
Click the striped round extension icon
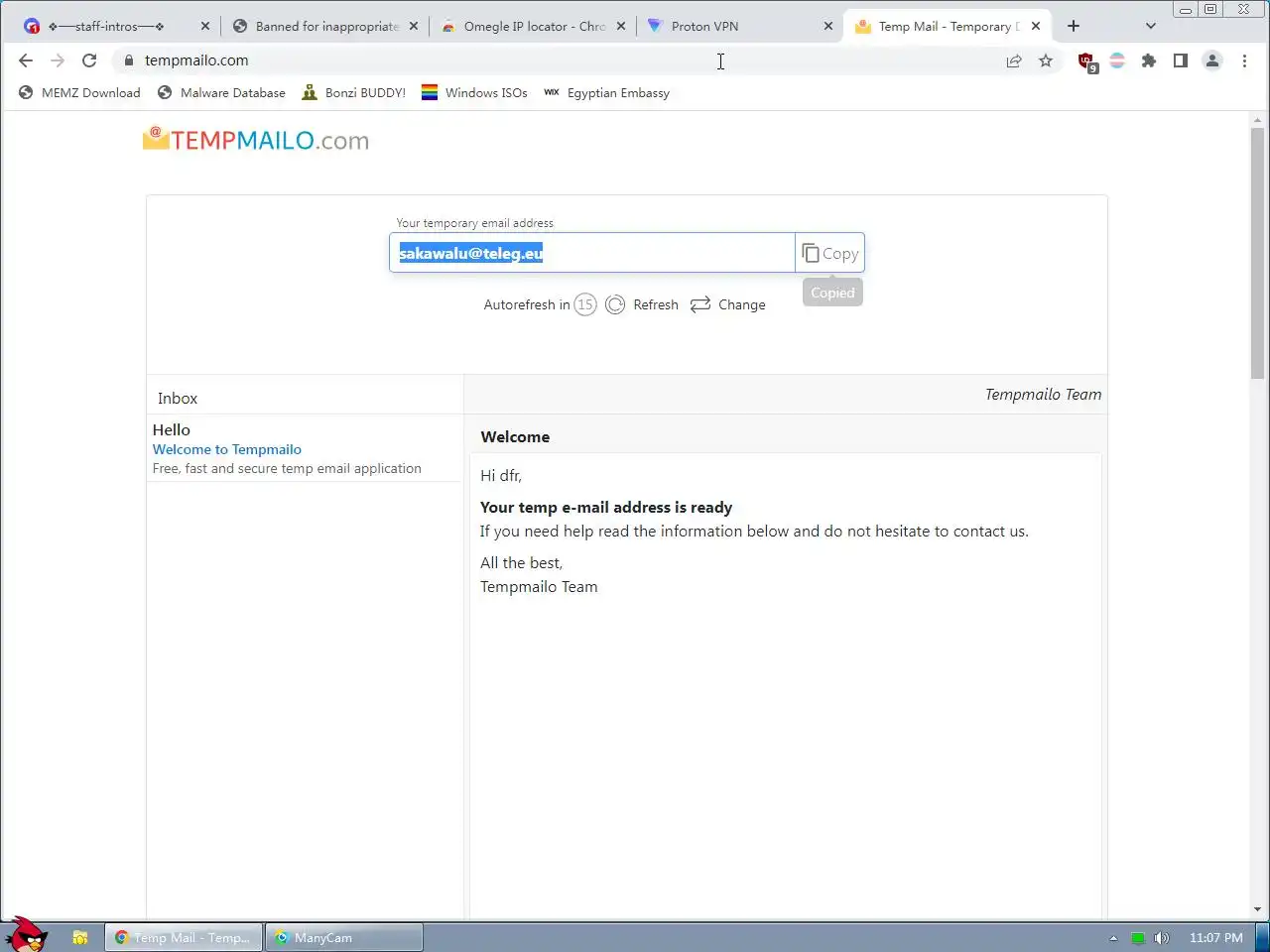1117,60
